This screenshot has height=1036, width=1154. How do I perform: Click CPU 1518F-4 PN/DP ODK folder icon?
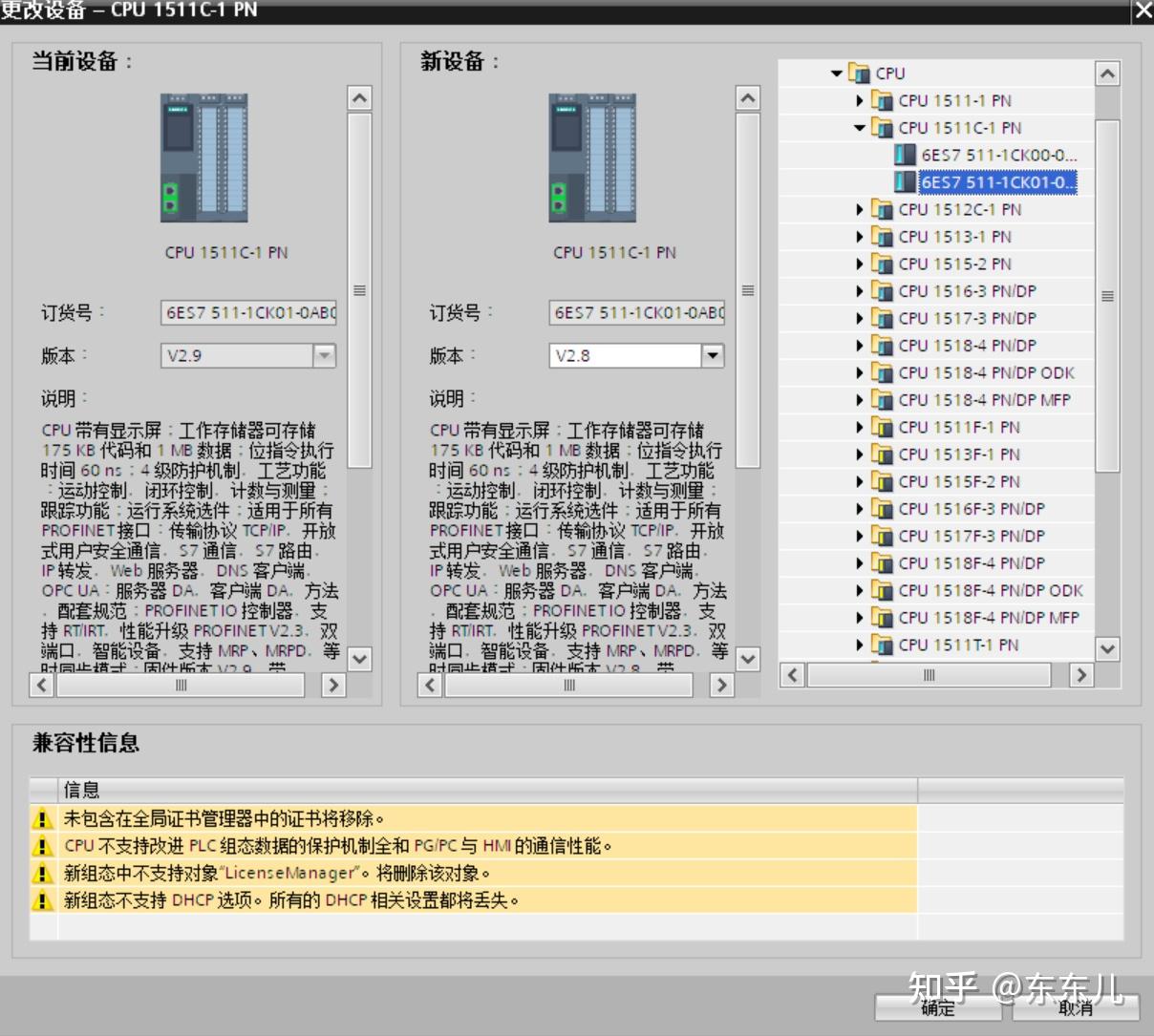[x=882, y=590]
